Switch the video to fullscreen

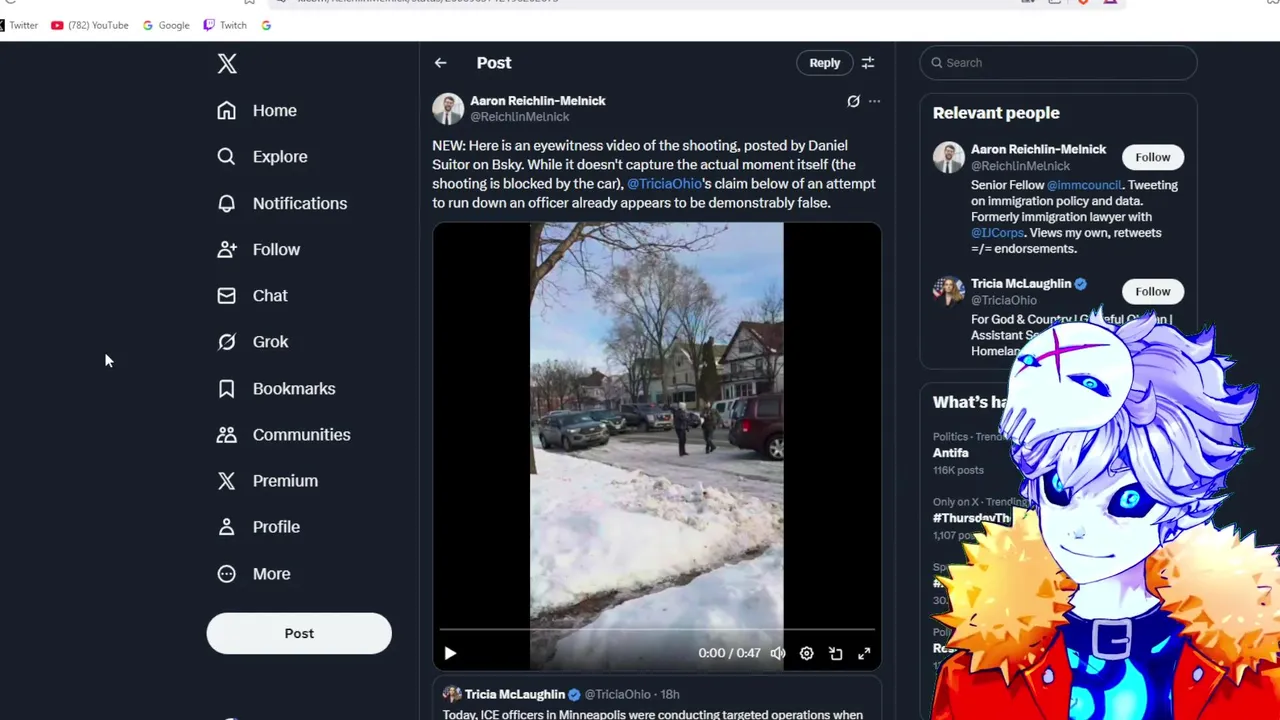click(x=864, y=653)
